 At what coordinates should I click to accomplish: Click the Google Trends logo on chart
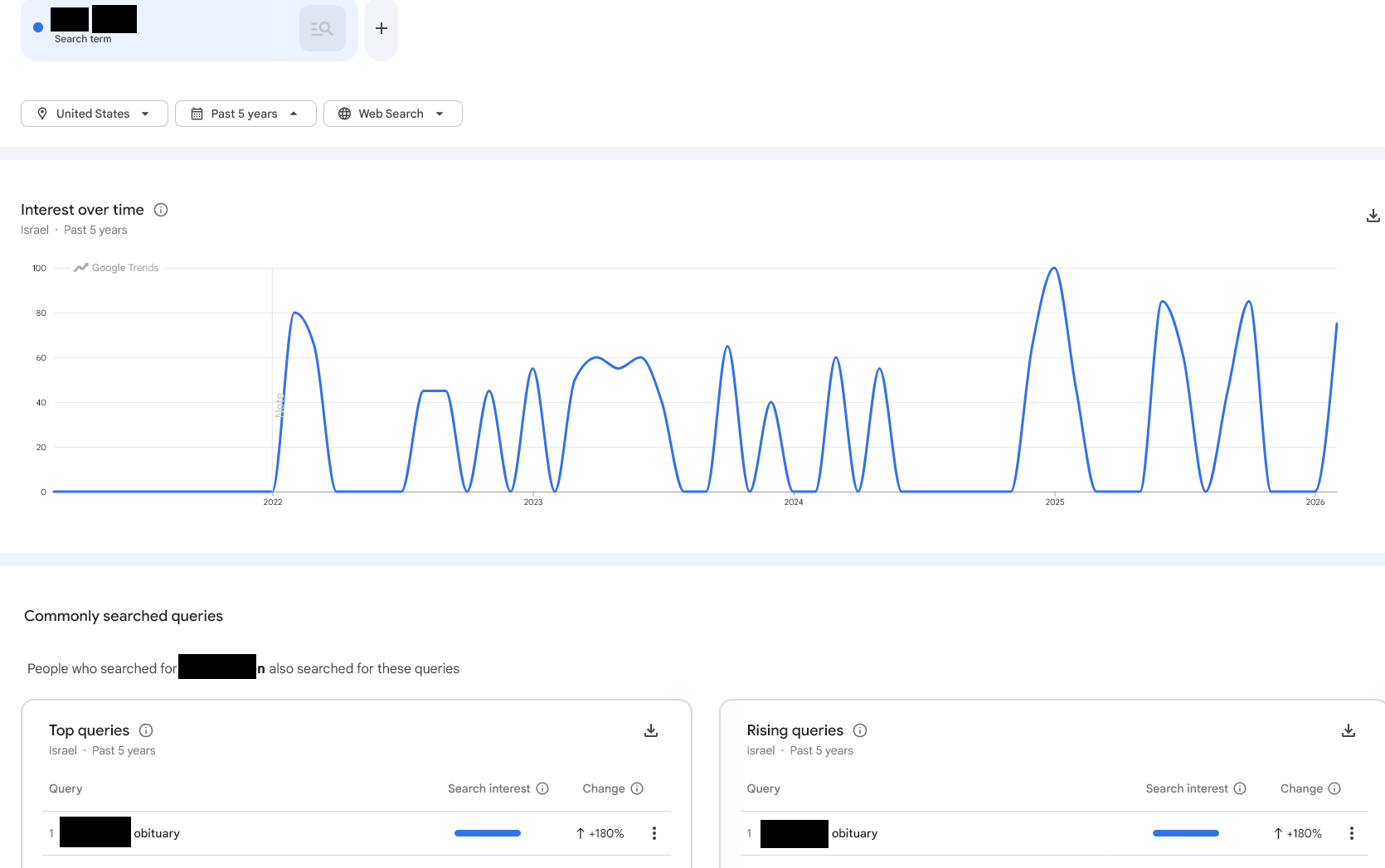click(116, 268)
